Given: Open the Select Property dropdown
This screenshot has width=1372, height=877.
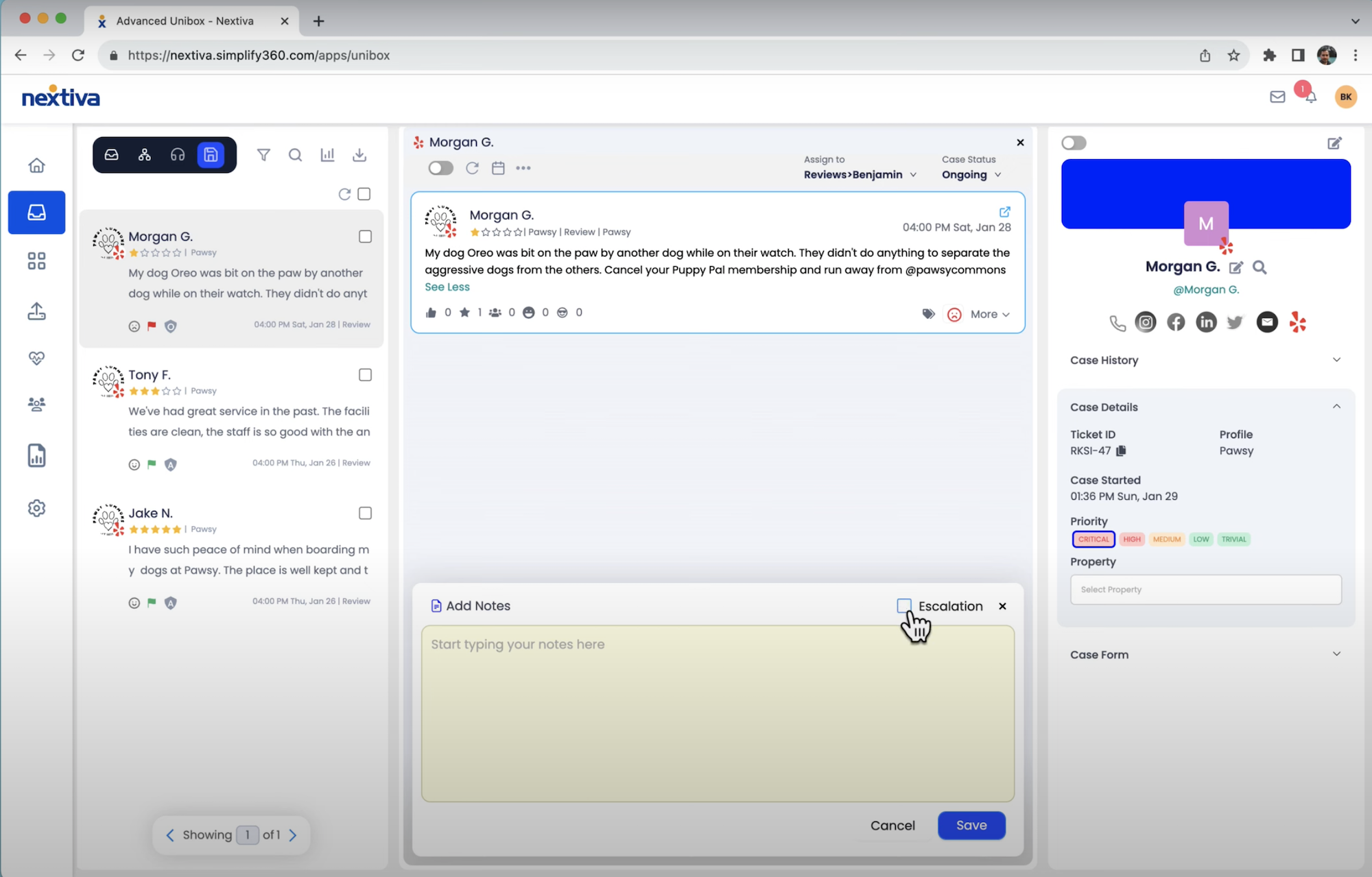Looking at the screenshot, I should coord(1205,590).
